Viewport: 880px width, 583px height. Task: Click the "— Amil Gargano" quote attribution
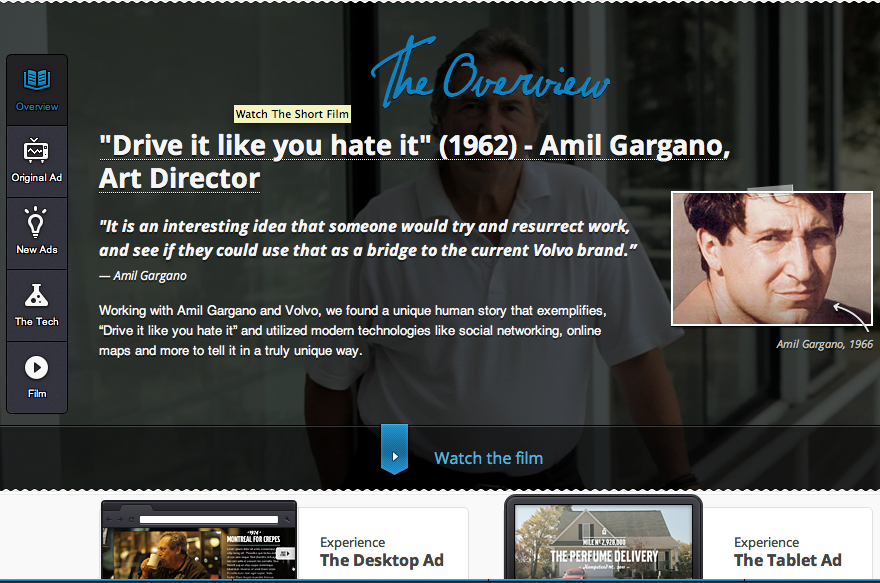[143, 276]
